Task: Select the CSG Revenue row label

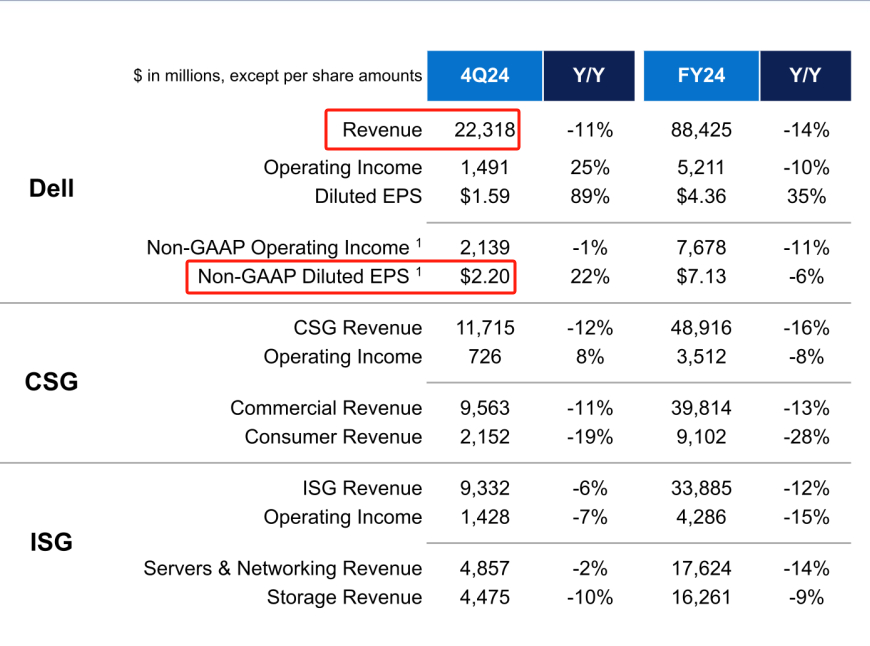Action: [x=357, y=328]
